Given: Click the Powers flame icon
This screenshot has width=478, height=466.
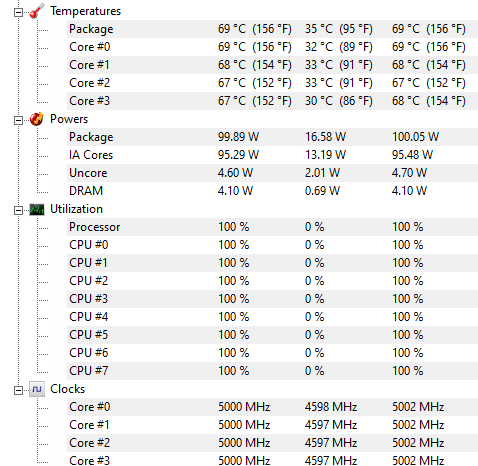Looking at the screenshot, I should [x=37, y=119].
